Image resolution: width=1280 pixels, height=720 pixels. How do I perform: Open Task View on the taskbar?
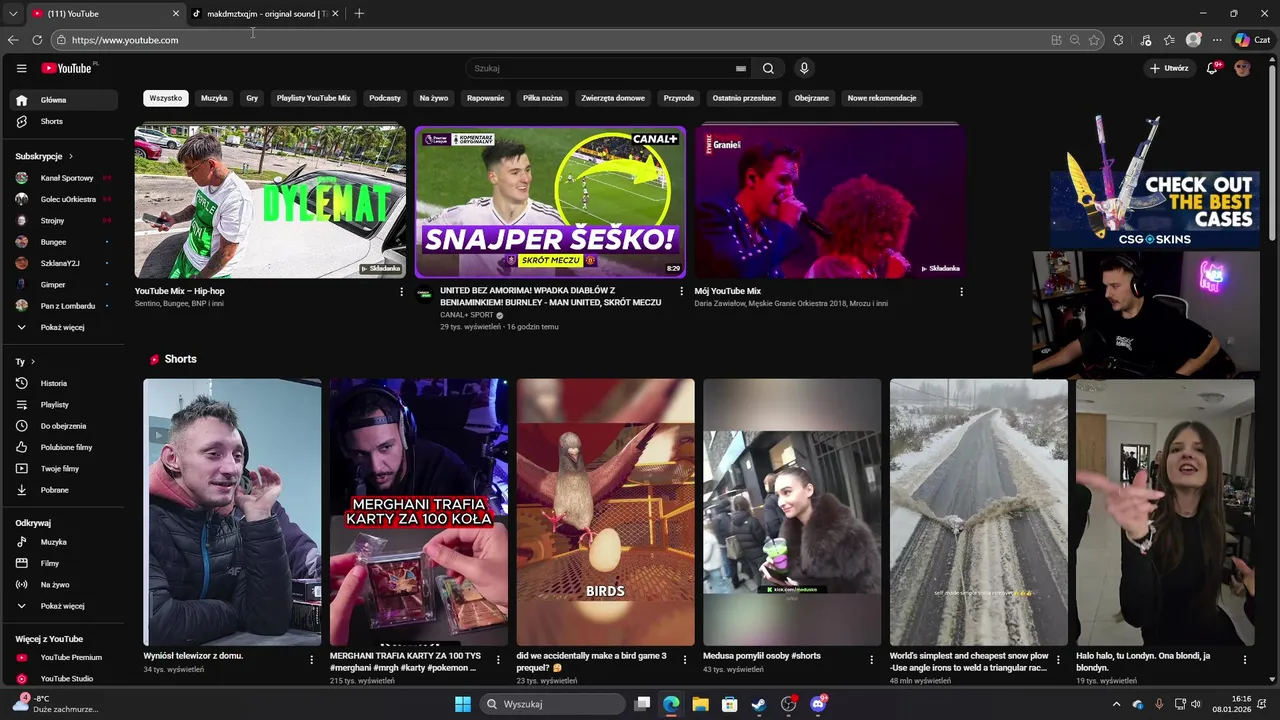pyautogui.click(x=642, y=704)
